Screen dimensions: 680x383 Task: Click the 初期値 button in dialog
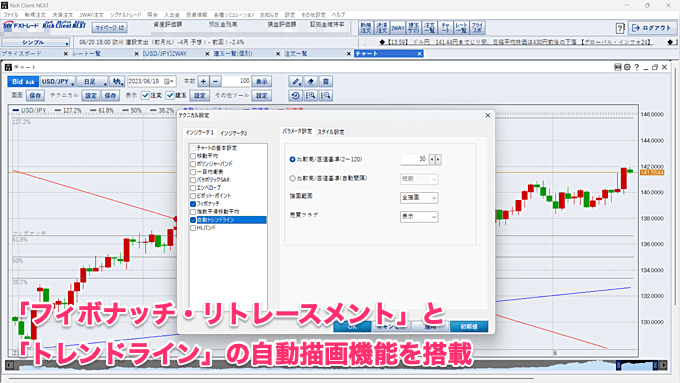pos(469,326)
